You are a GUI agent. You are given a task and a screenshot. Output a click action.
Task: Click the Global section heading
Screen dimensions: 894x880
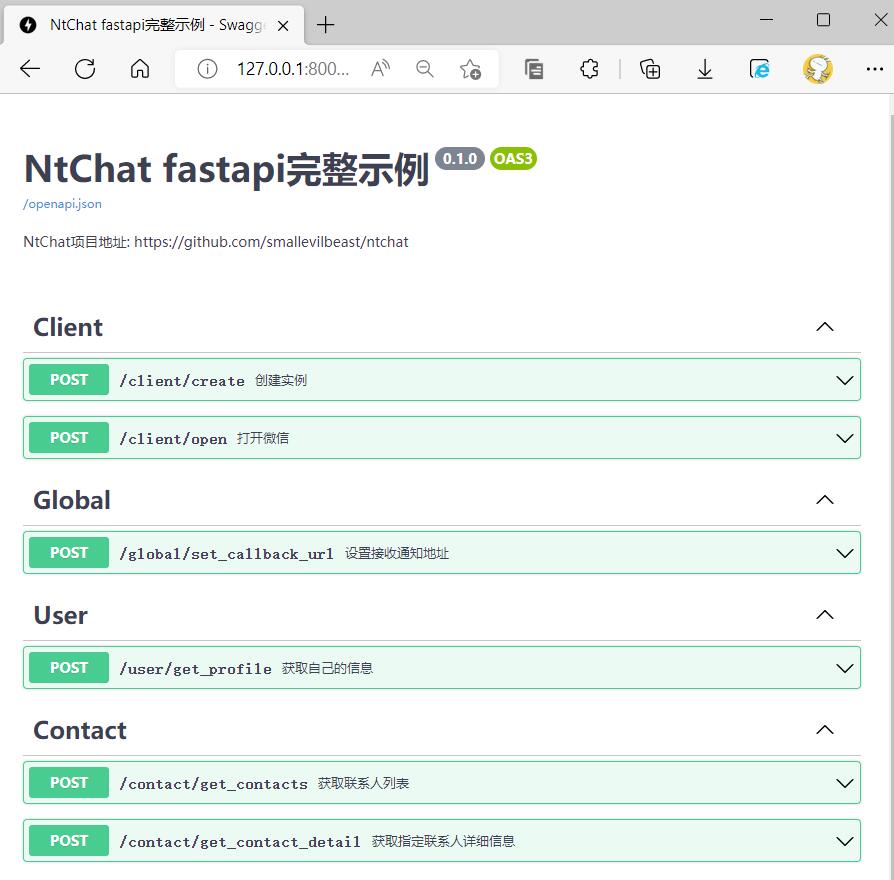click(72, 500)
